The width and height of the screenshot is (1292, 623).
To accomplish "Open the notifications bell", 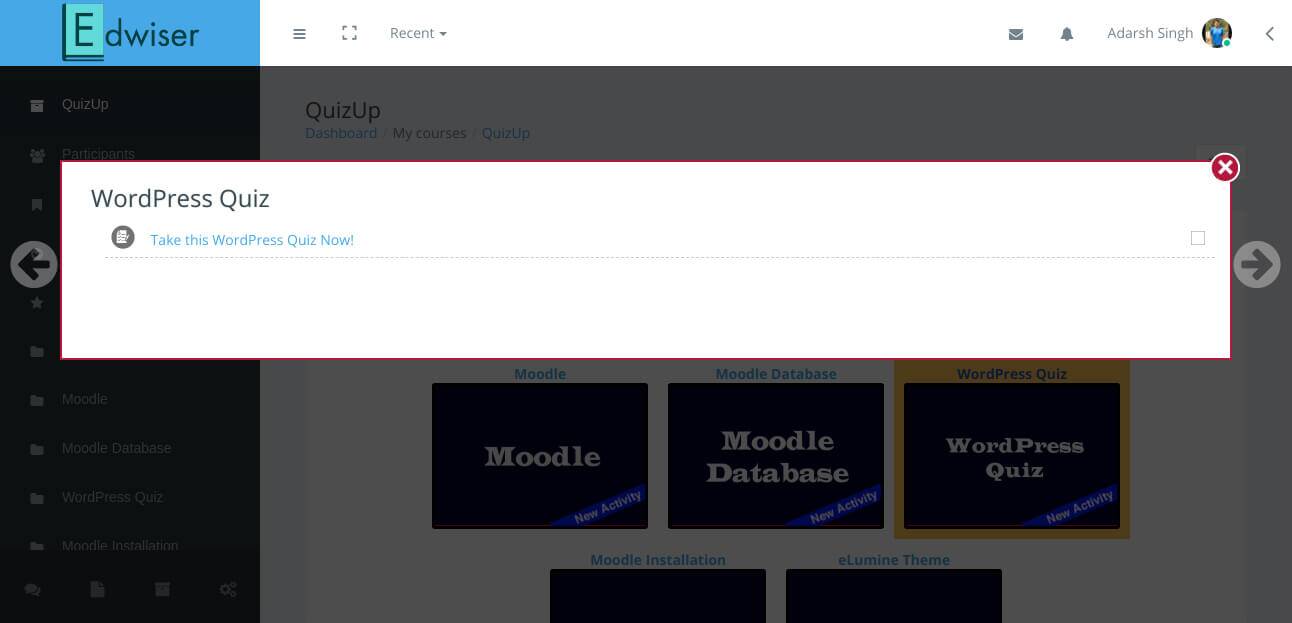I will pos(1067,34).
